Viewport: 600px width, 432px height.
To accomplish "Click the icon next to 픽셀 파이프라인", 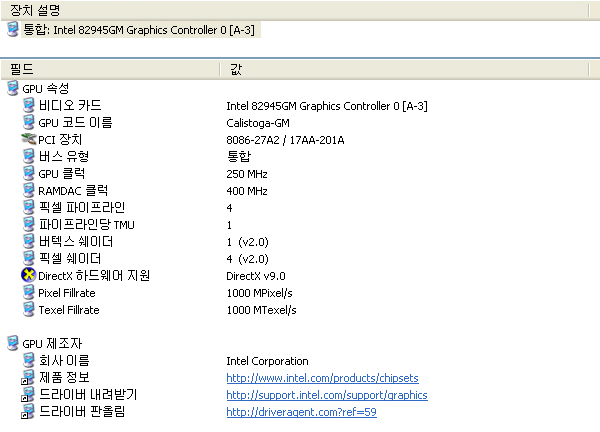I will (28, 207).
